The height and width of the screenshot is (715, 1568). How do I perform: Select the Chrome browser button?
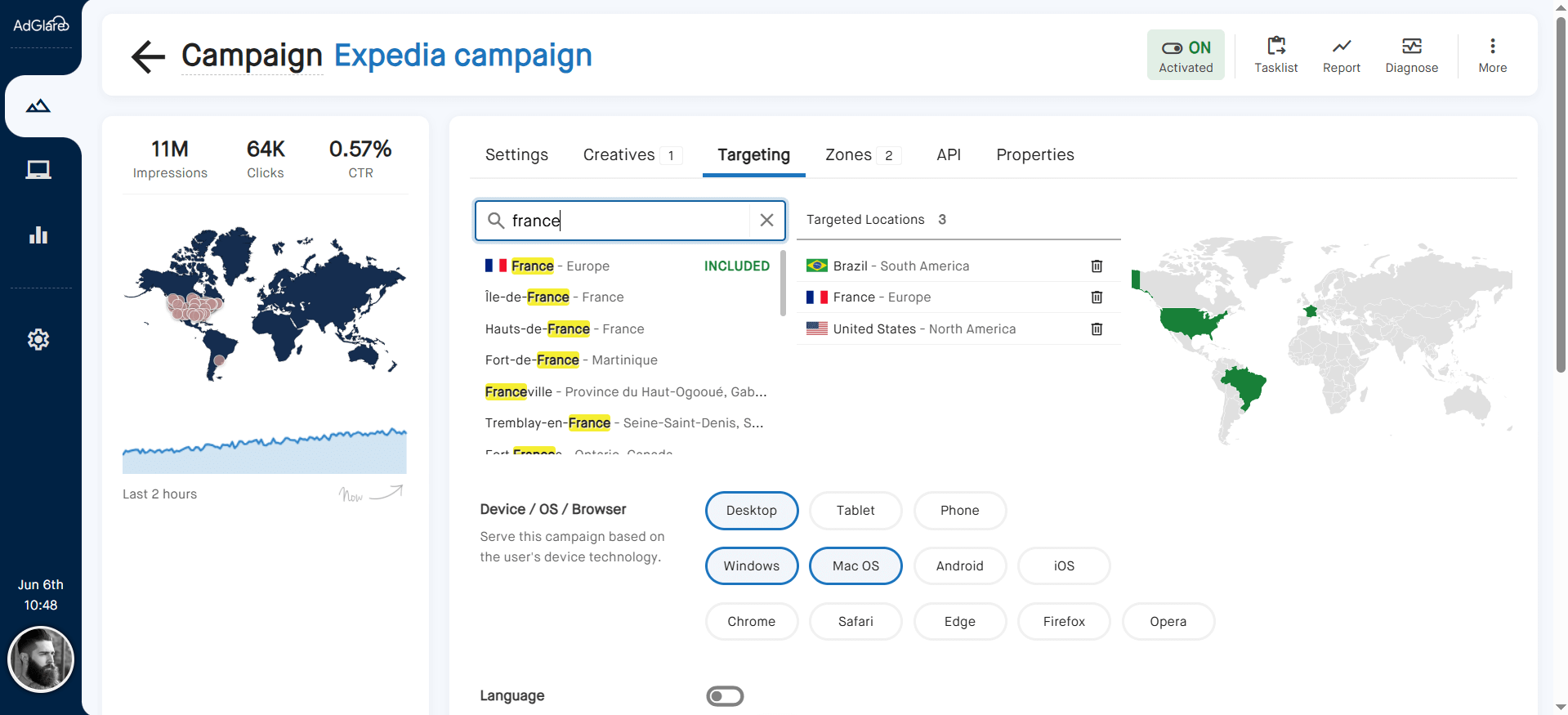pos(751,622)
